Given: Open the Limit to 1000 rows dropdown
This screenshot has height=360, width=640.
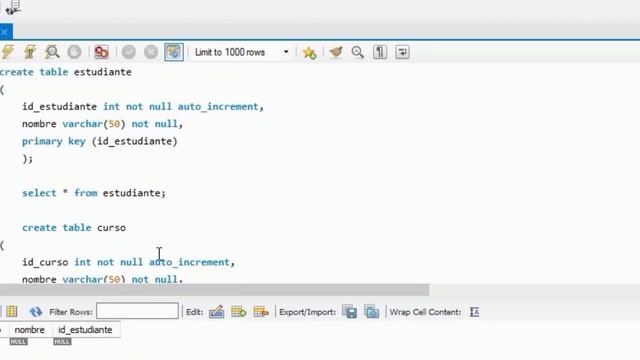Looking at the screenshot, I should [242, 52].
